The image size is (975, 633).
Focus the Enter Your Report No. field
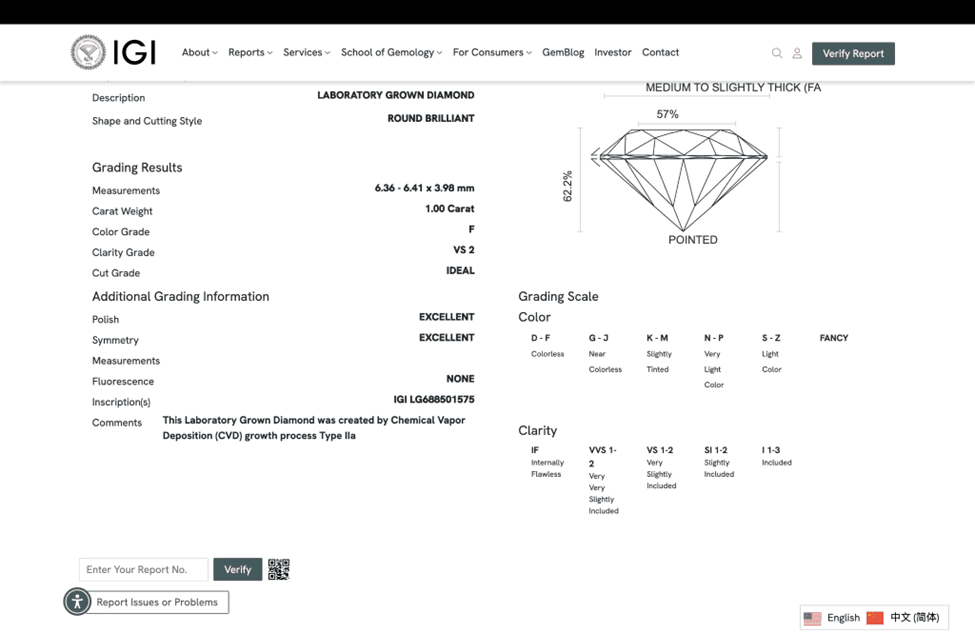click(x=144, y=569)
